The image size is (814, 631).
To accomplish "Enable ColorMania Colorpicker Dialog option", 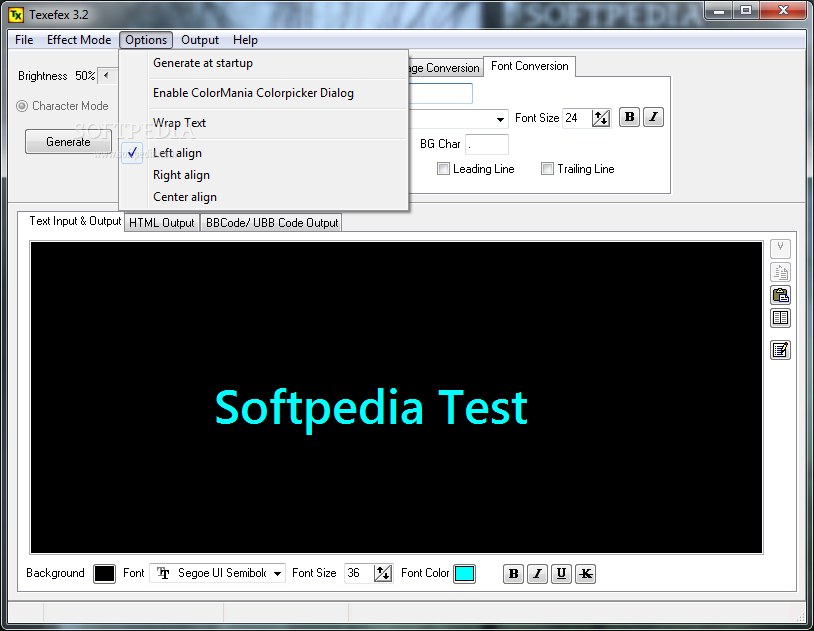I will tap(264, 93).
